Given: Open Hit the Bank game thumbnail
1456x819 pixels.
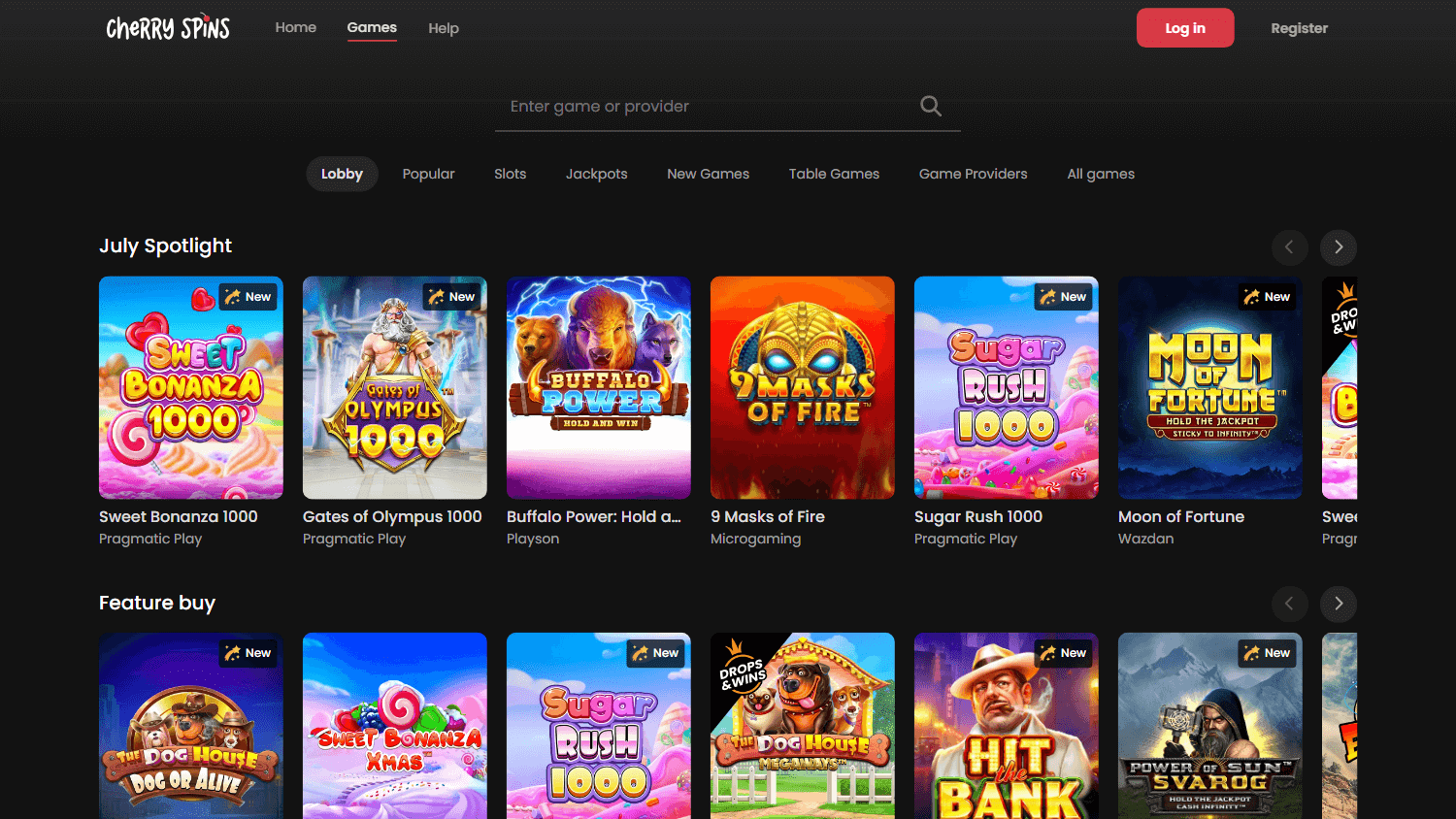Looking at the screenshot, I should (x=1007, y=726).
